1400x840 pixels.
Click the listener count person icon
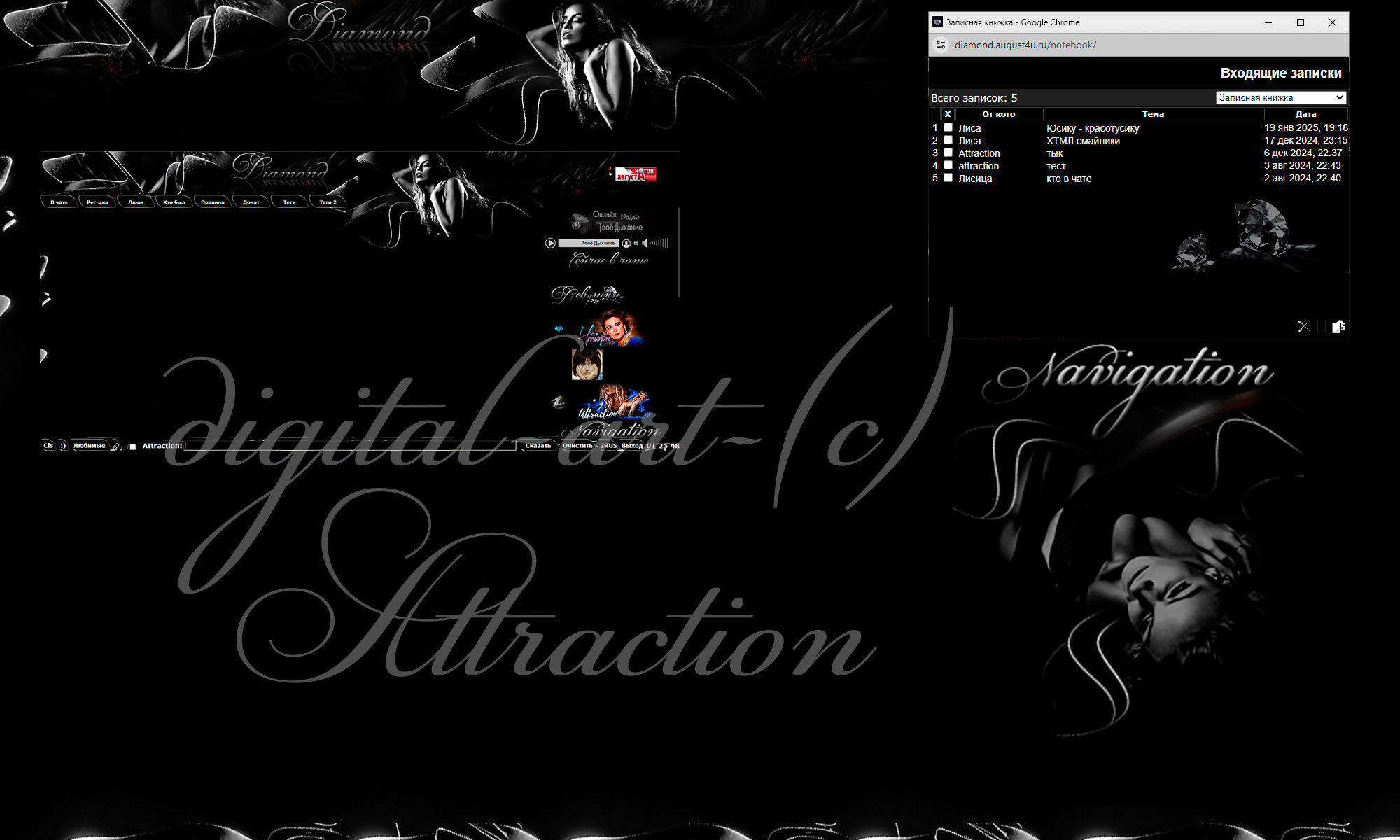pyautogui.click(x=626, y=244)
